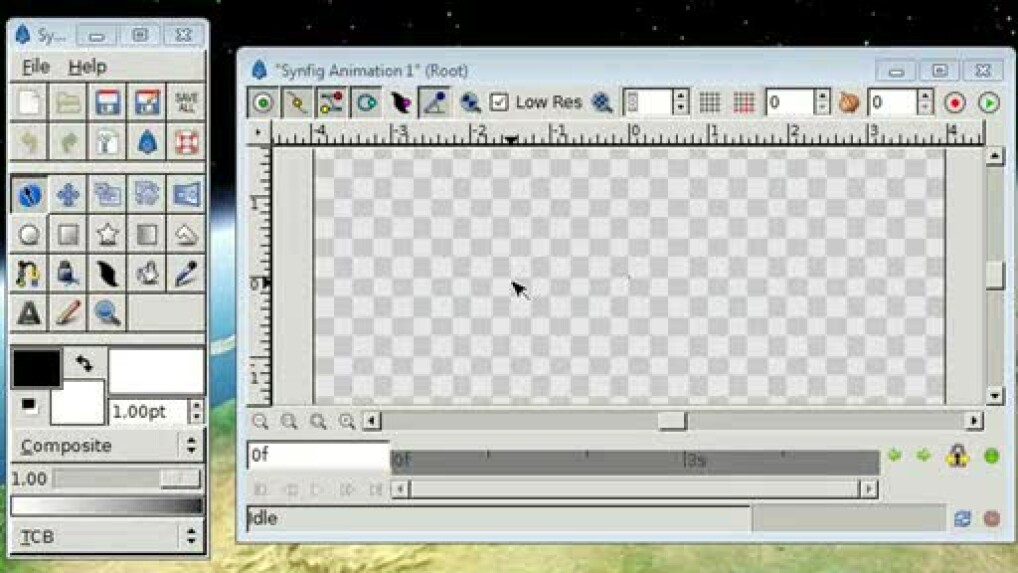Toggle animation mode button on timeline
Viewport: 1018px width, 573px height.
click(991, 457)
